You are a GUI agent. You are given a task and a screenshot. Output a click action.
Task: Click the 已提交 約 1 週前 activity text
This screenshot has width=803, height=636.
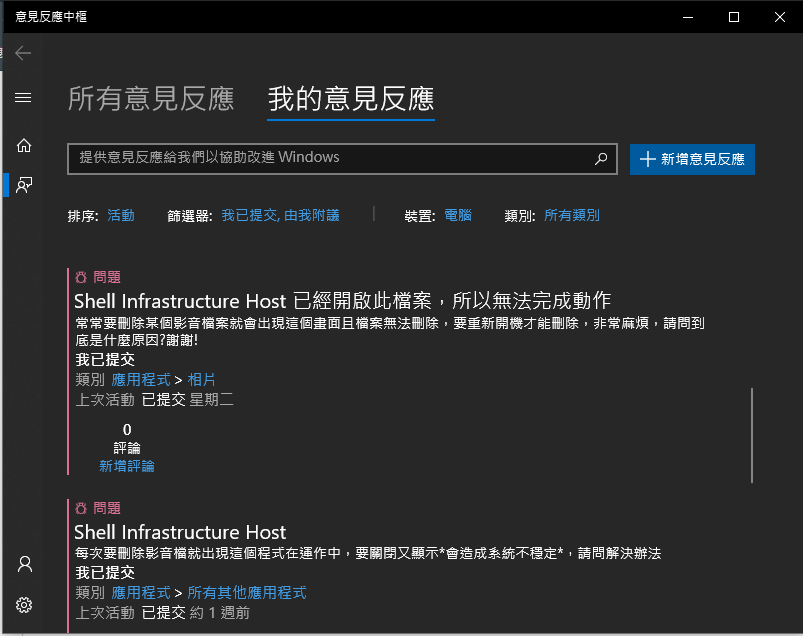pos(196,612)
